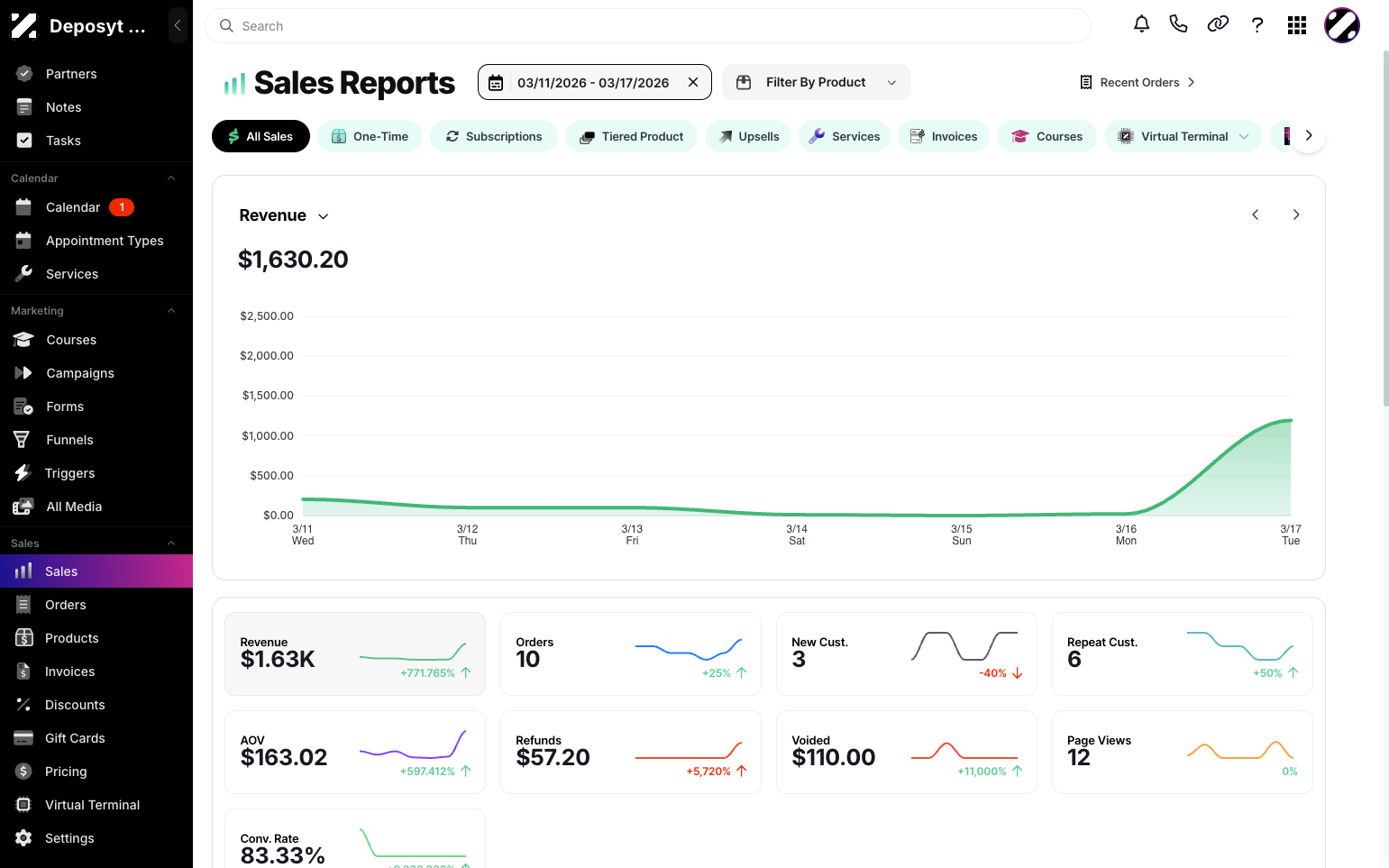
Task: Select the Courses filter tab
Action: (x=1046, y=136)
